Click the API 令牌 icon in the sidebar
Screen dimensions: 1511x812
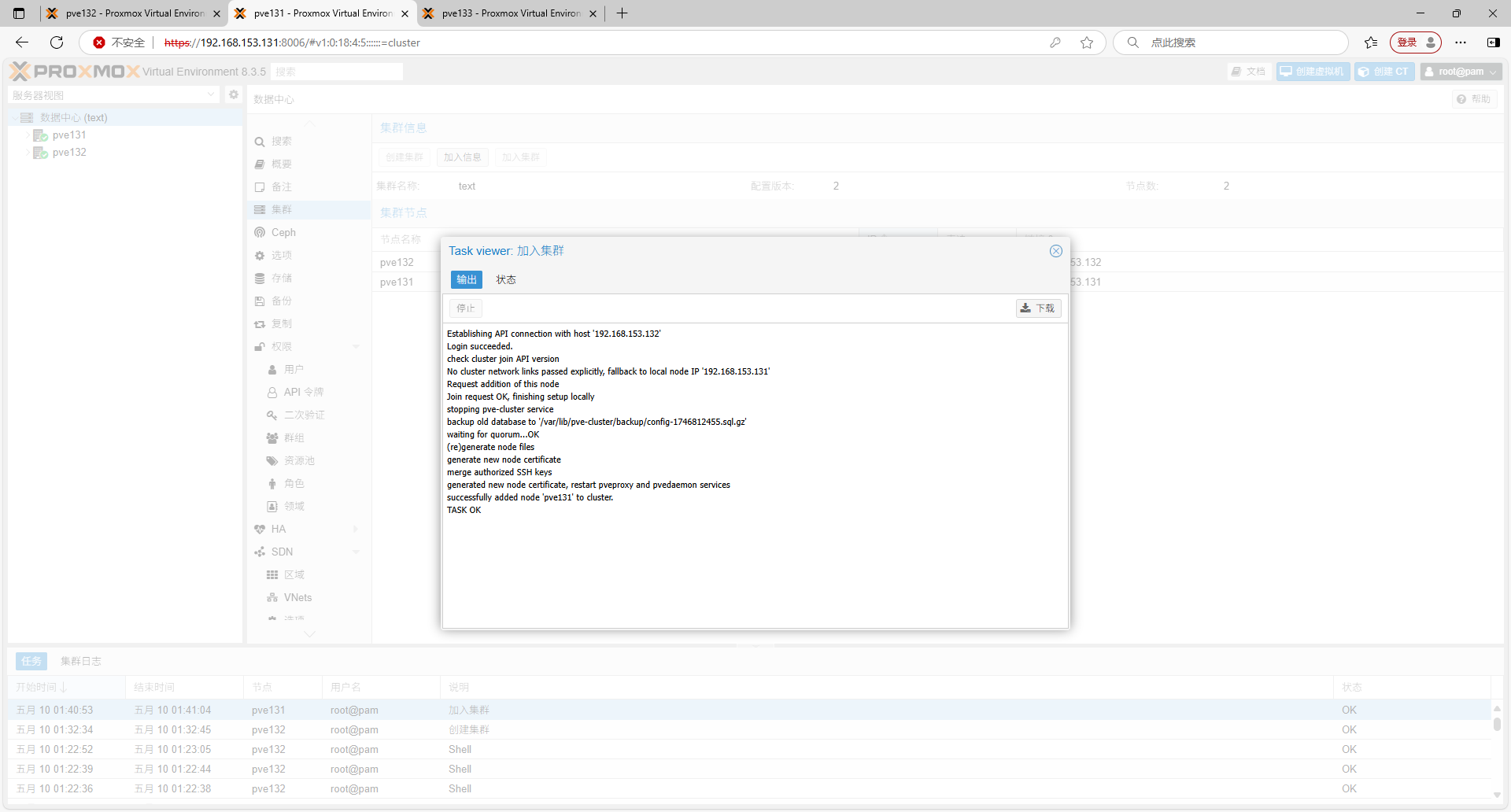tap(272, 393)
